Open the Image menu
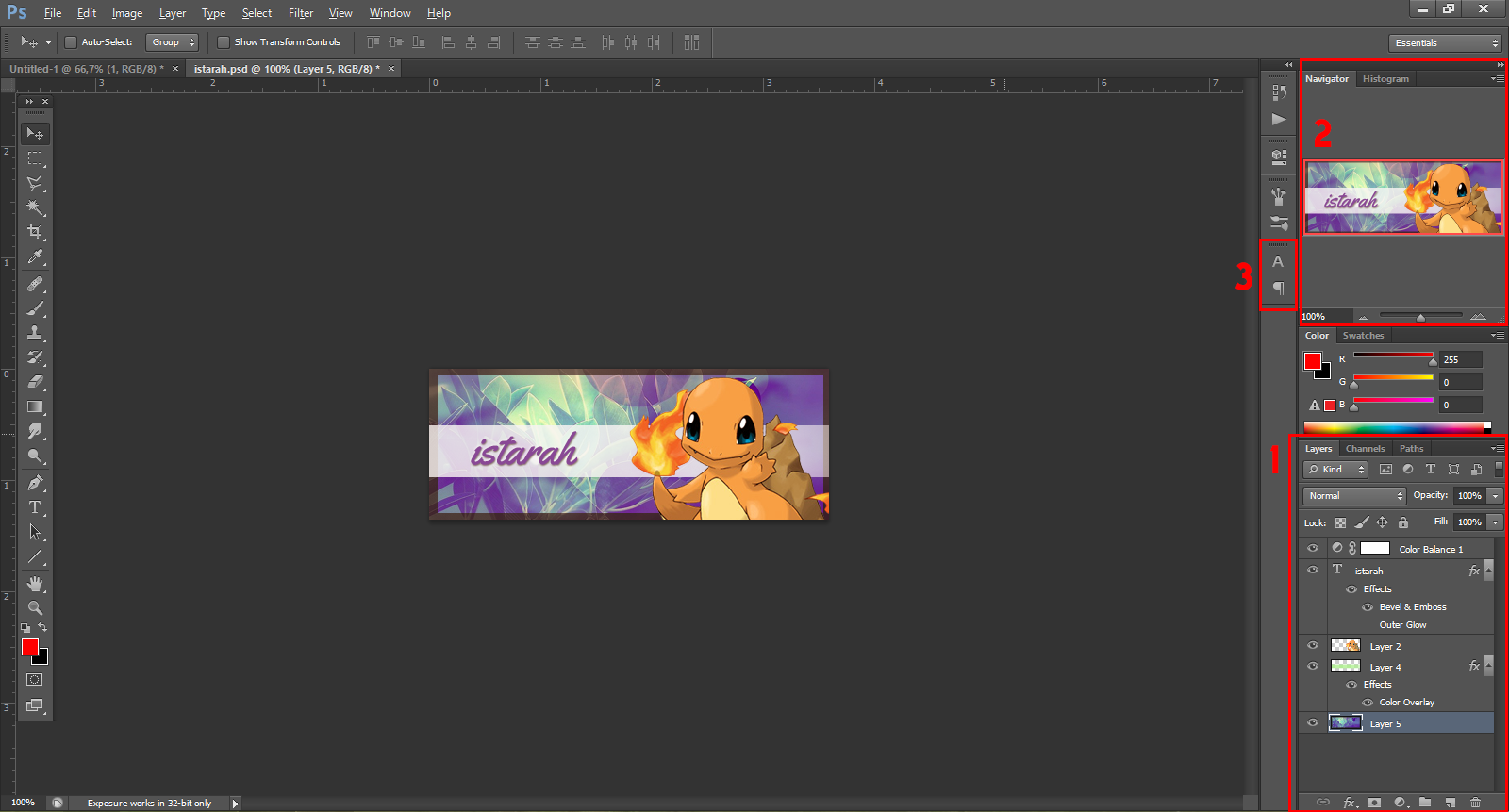The height and width of the screenshot is (812, 1509). coord(127,13)
